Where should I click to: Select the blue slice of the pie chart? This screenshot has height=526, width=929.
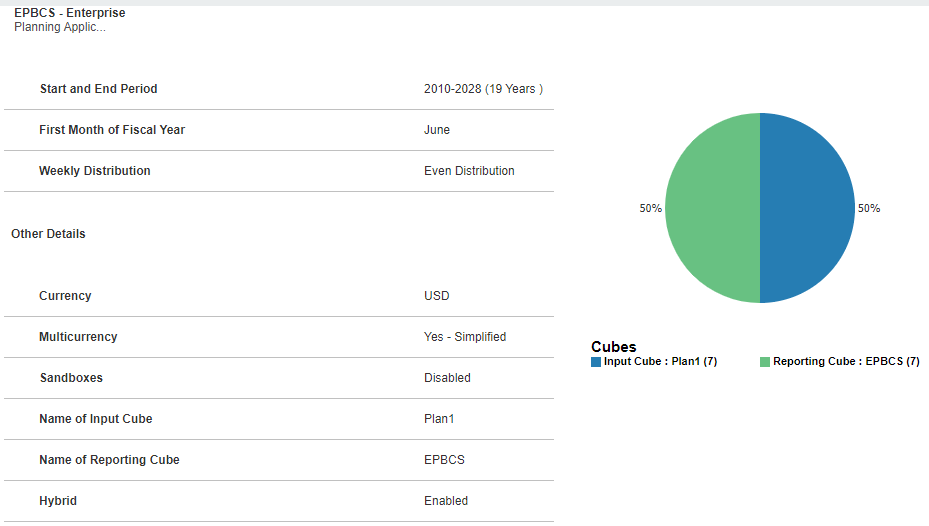click(x=807, y=208)
